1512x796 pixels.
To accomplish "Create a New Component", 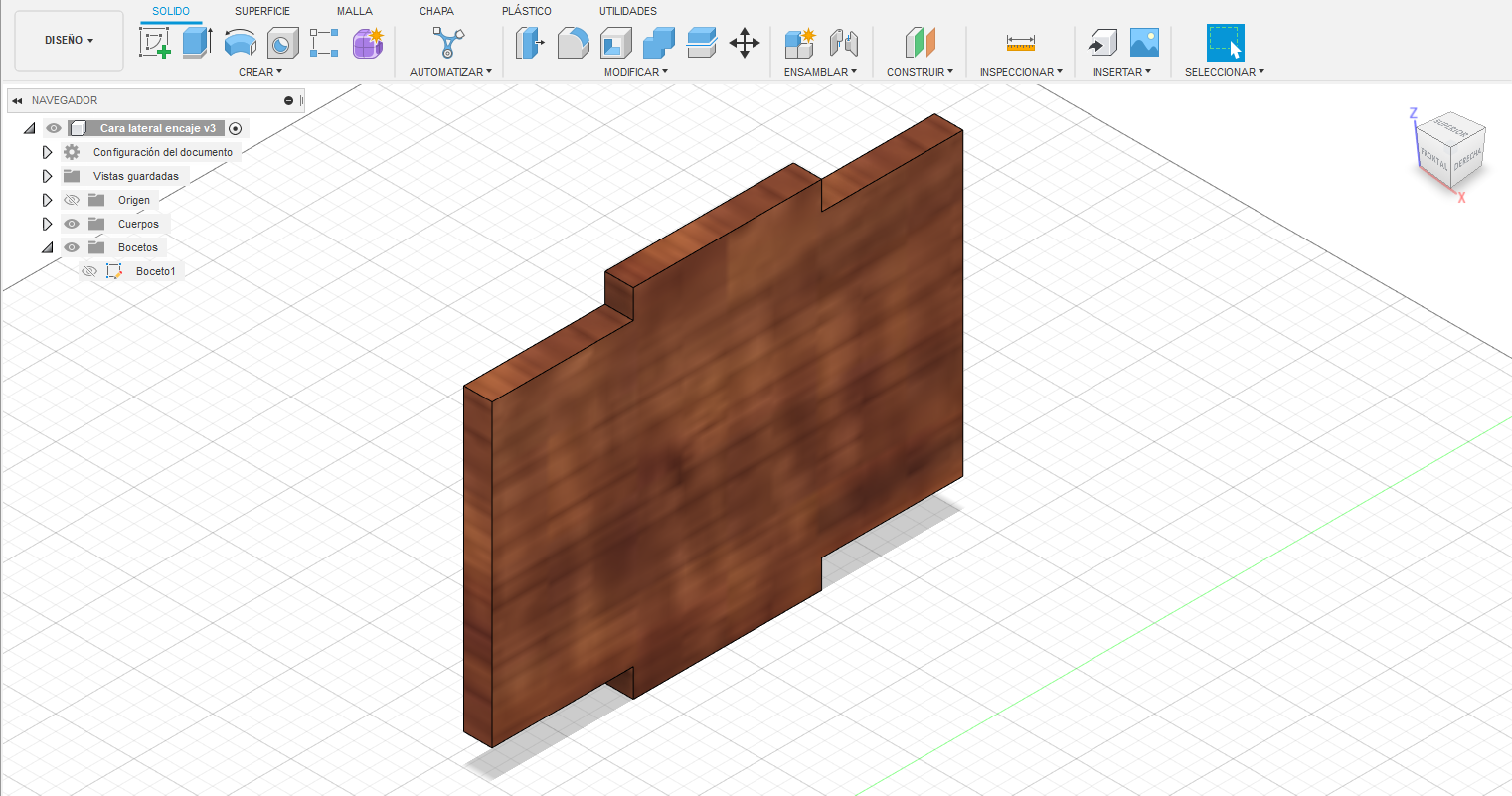I will click(x=799, y=43).
